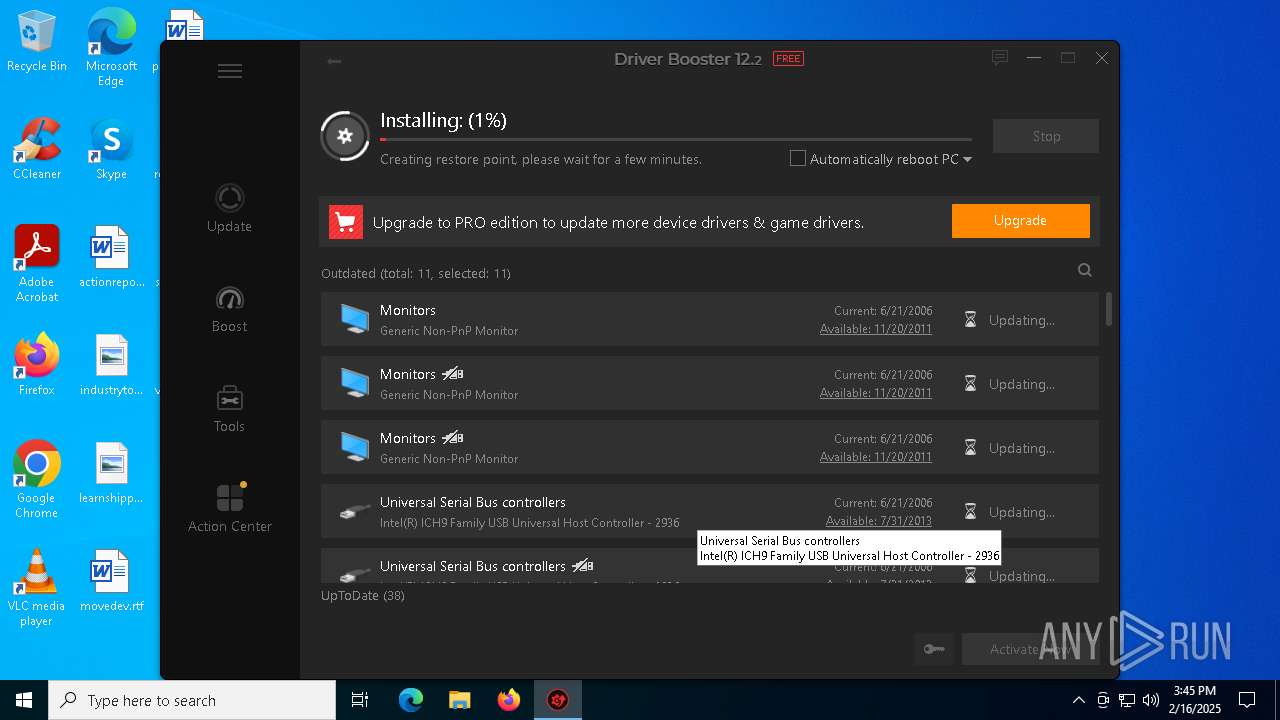Open Skype desktop shortcut

111,149
